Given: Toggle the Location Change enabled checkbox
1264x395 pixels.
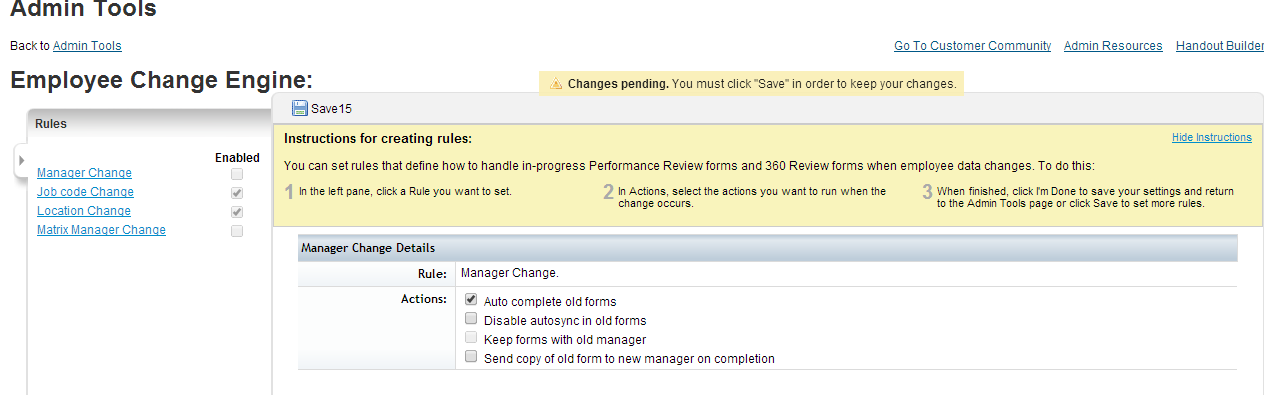Looking at the screenshot, I should pyautogui.click(x=237, y=212).
